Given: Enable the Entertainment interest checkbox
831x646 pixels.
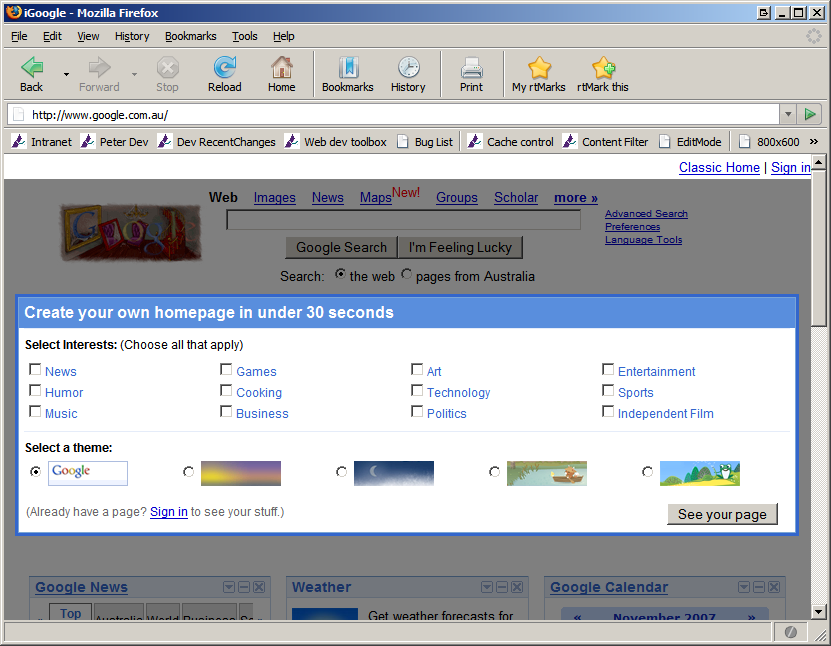Looking at the screenshot, I should [608, 369].
